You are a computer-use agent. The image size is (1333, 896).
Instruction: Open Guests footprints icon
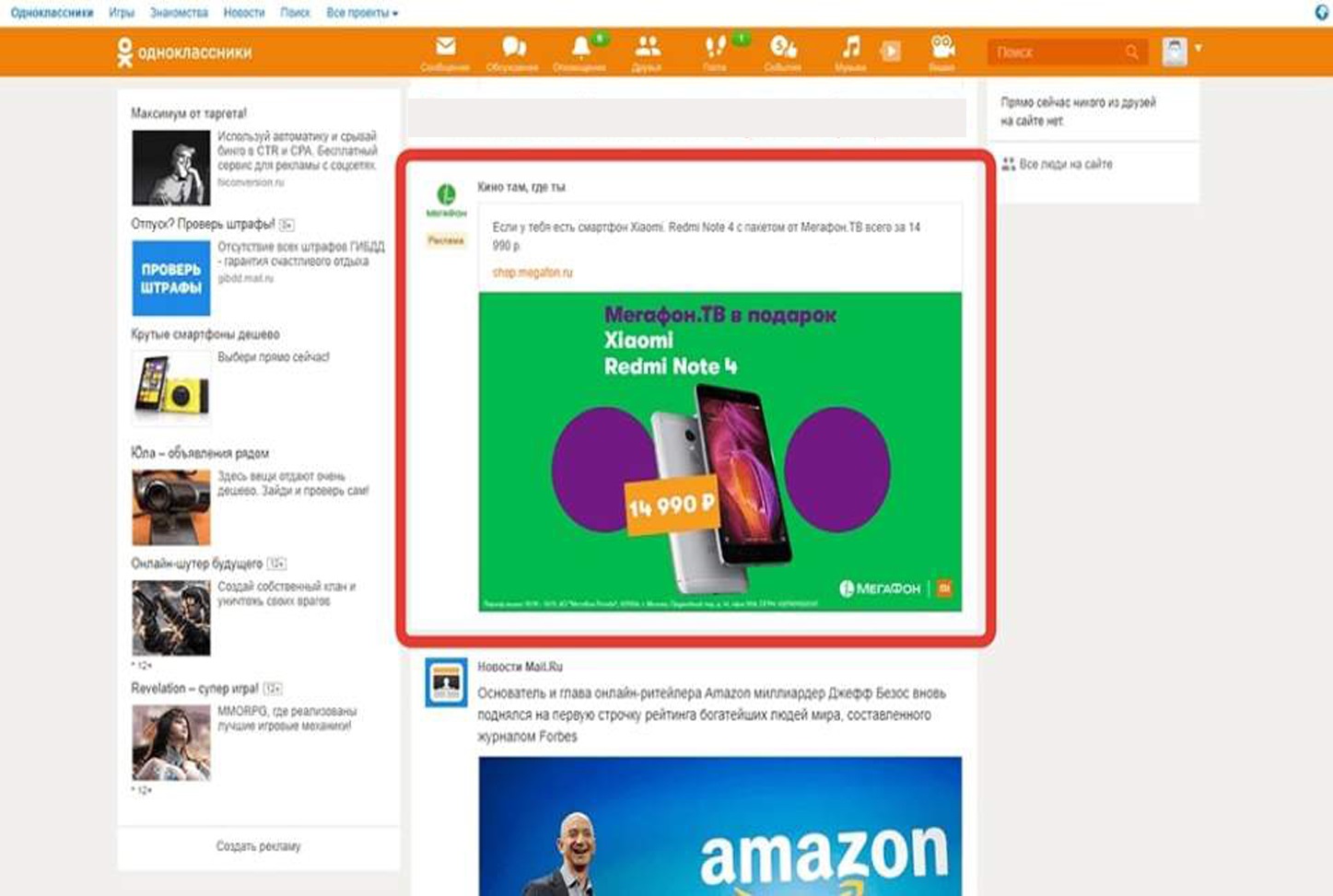(715, 50)
